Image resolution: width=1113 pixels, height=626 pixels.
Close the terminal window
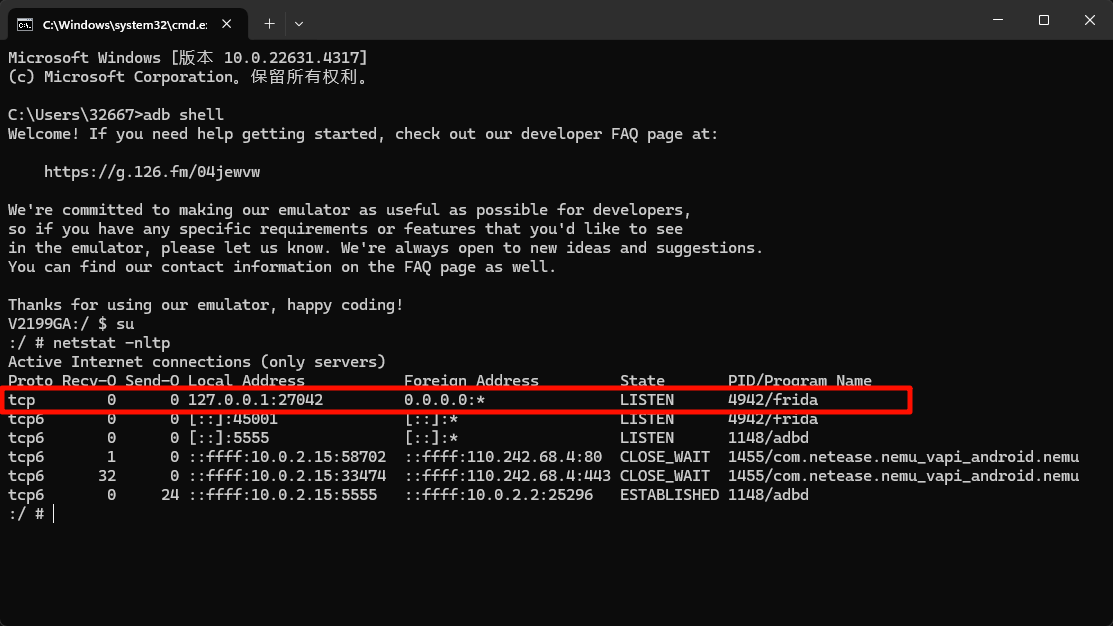pyautogui.click(x=1089, y=20)
